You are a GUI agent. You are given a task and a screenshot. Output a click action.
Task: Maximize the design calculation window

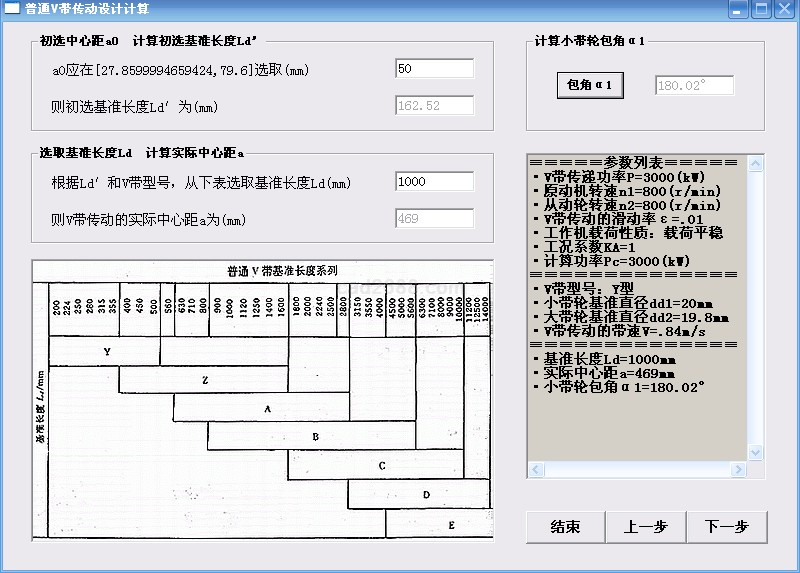click(x=761, y=10)
